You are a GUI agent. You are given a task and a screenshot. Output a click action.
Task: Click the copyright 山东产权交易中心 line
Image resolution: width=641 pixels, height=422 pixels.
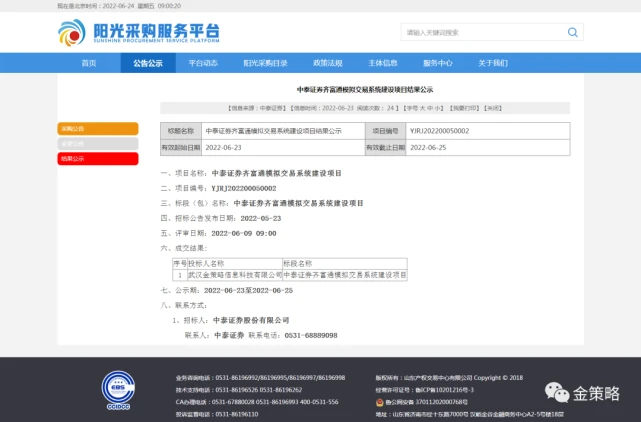click(449, 377)
